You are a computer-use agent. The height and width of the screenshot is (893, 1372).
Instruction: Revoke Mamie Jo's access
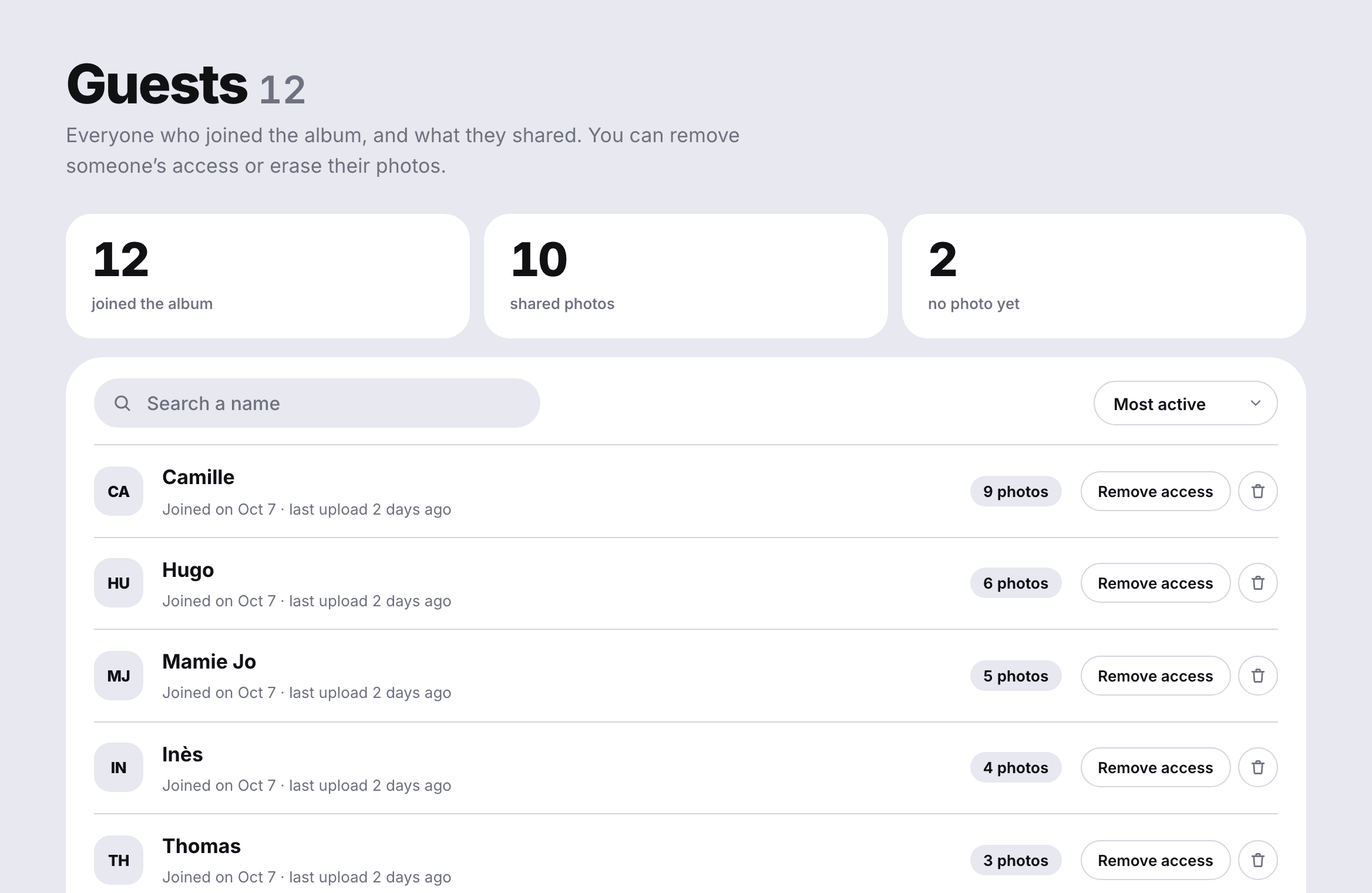(1155, 676)
